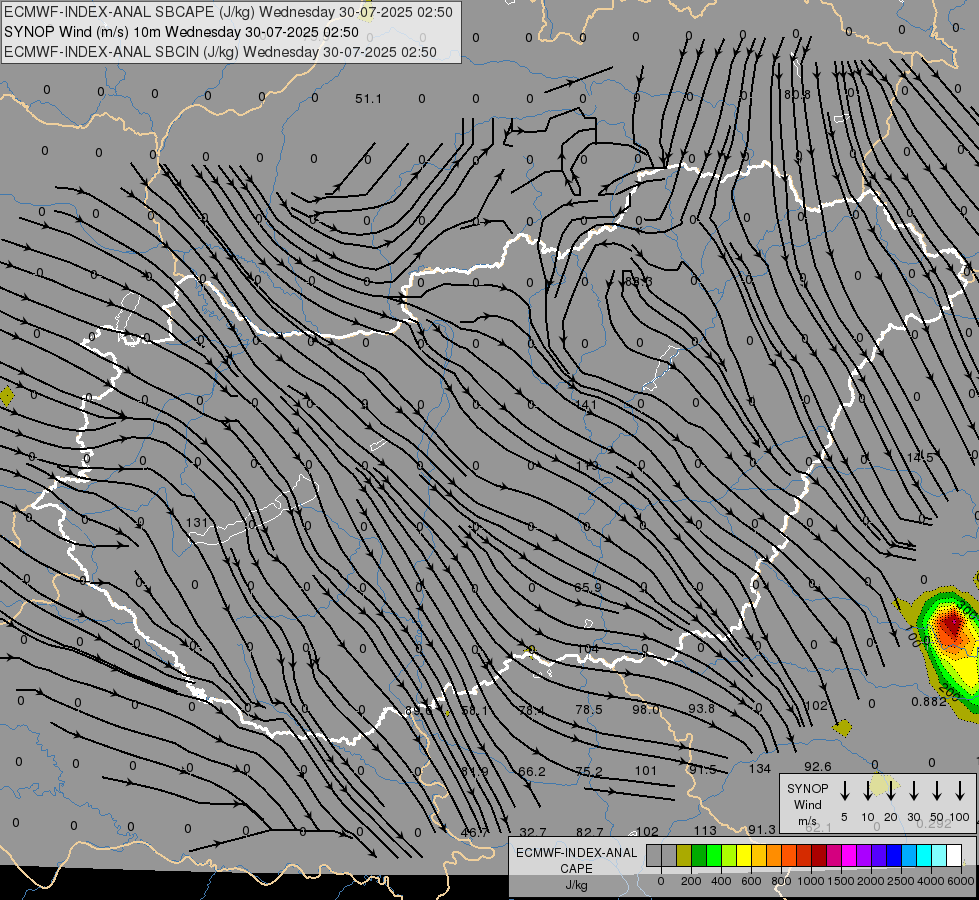Click the wind arrow above 30 in SYNOP legend
Image resolution: width=979 pixels, height=900 pixels.
pyautogui.click(x=913, y=790)
